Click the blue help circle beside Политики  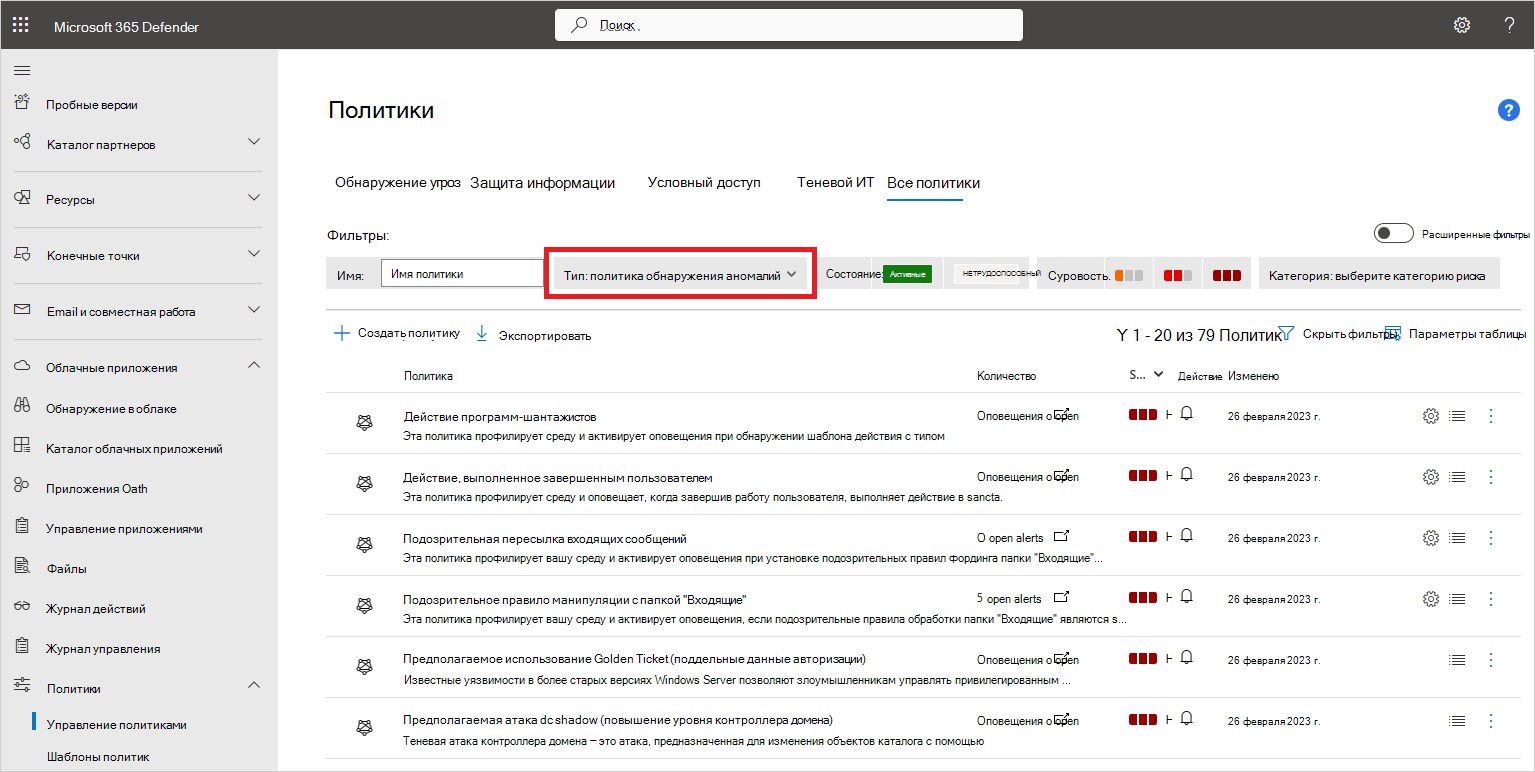(x=1508, y=110)
